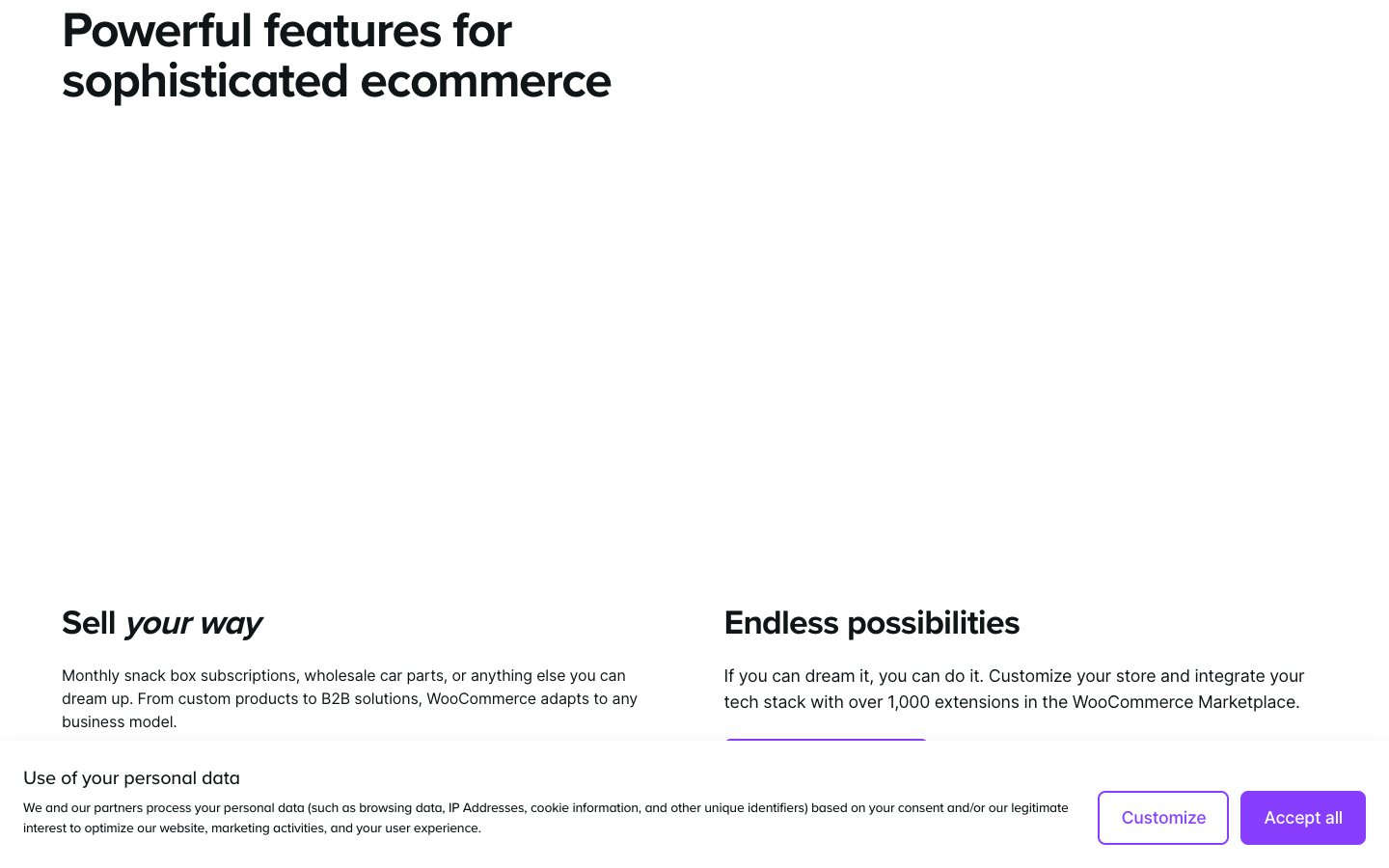Click the partially hidden purple button under Endless possibilities
Viewport: 1389px width, 868px height.
pos(826,740)
